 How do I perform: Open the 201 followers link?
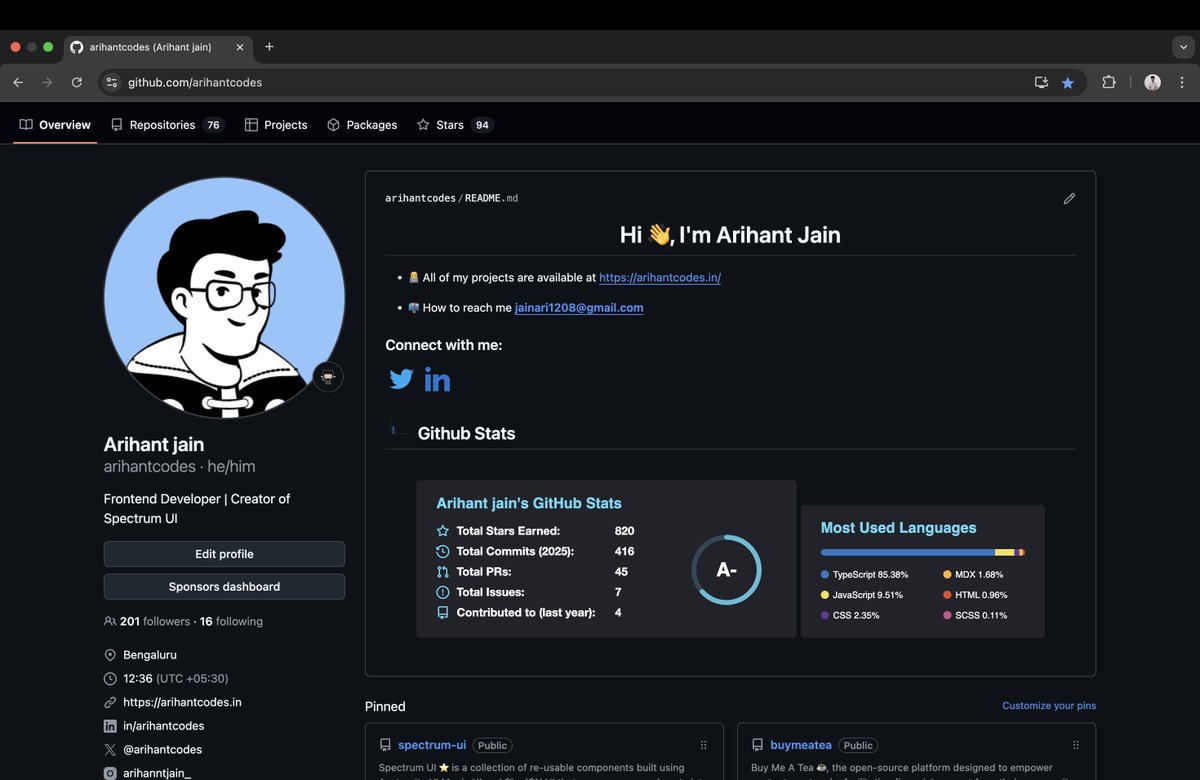tap(155, 622)
